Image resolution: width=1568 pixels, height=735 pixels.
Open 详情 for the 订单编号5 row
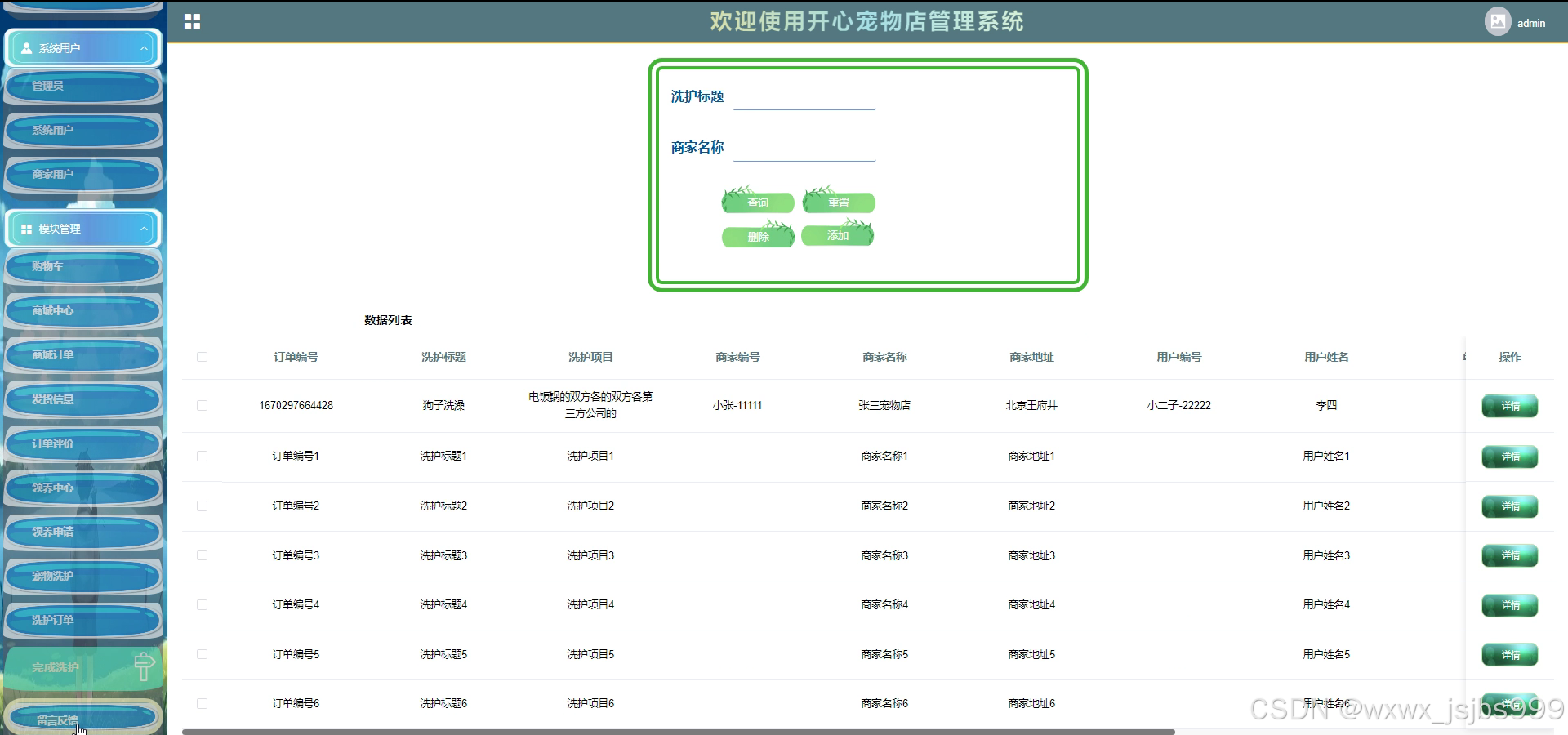click(1510, 655)
